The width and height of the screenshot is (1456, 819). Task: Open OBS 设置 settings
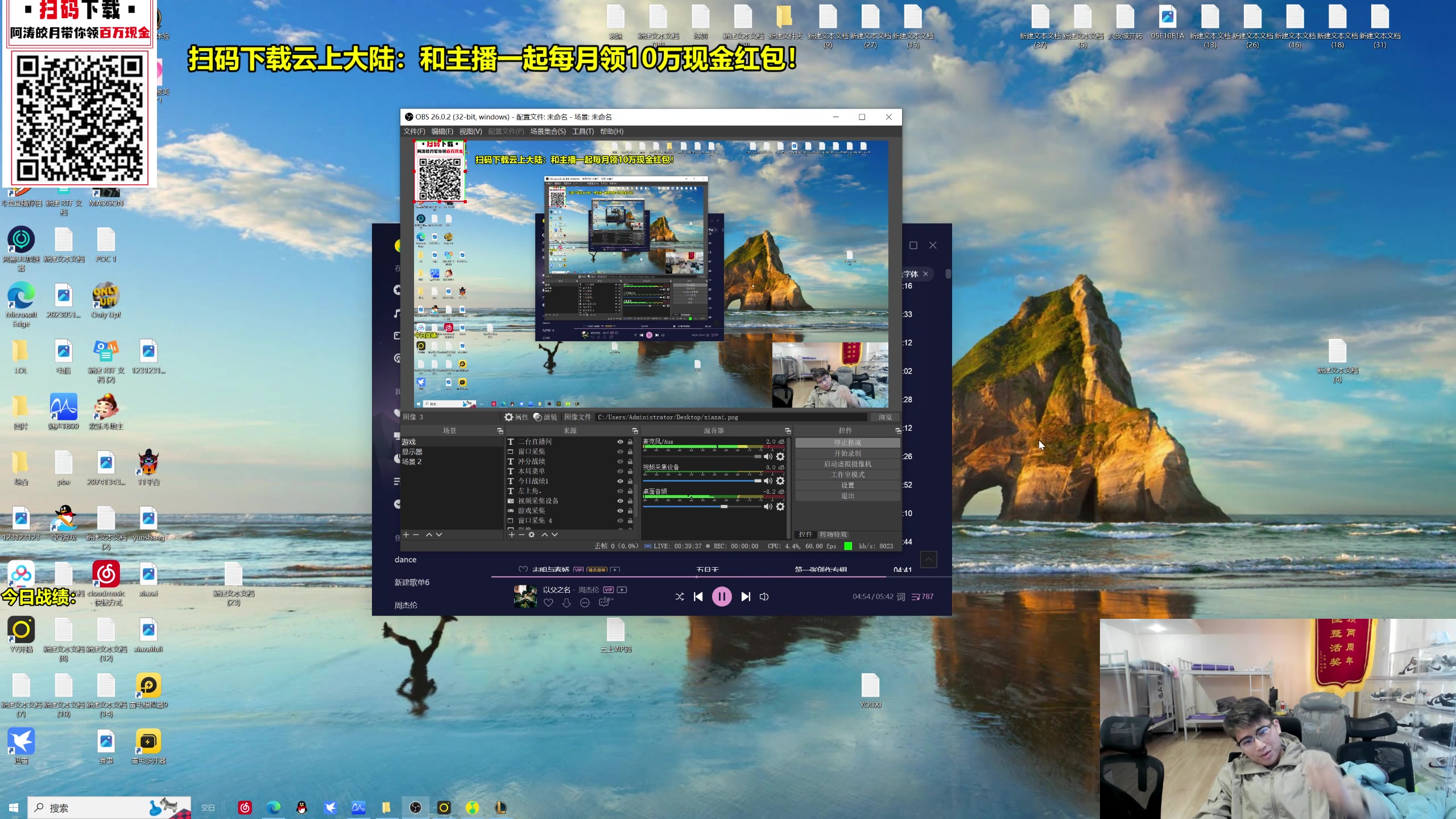pos(847,485)
